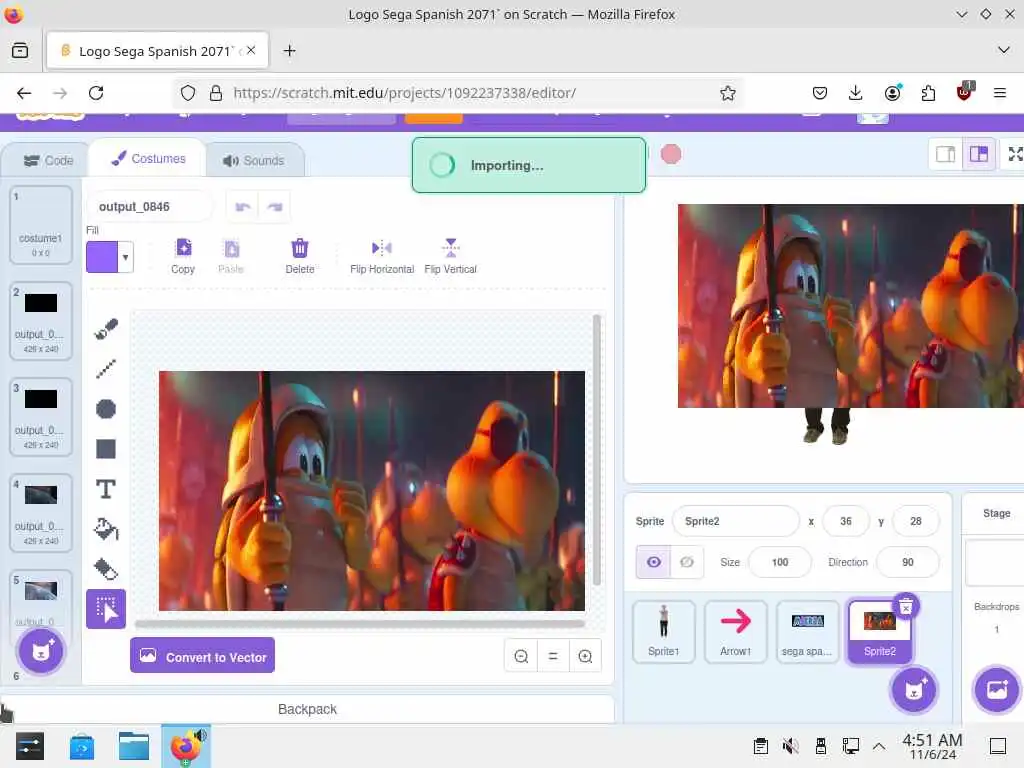Stop the project with red button
Image resolution: width=1024 pixels, height=768 pixels.
click(x=671, y=154)
